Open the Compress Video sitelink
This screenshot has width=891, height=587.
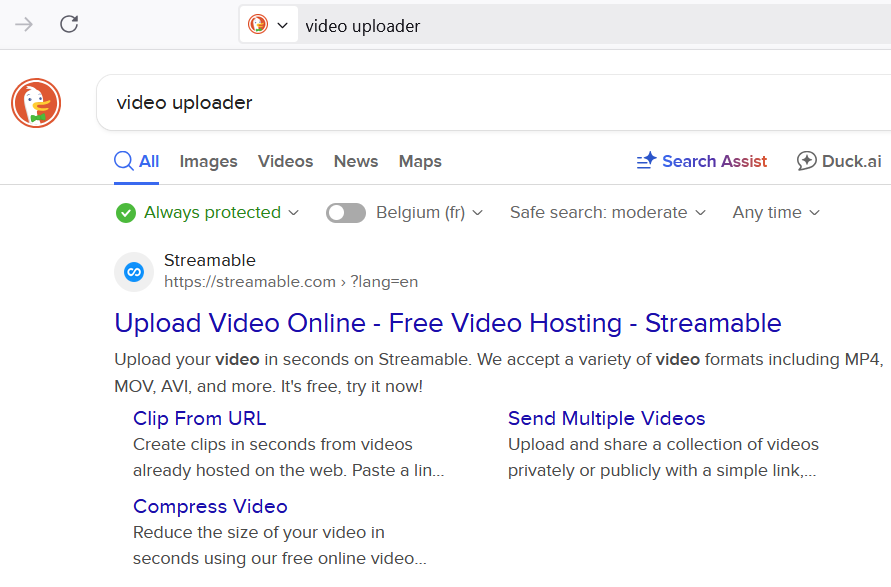[x=210, y=506]
